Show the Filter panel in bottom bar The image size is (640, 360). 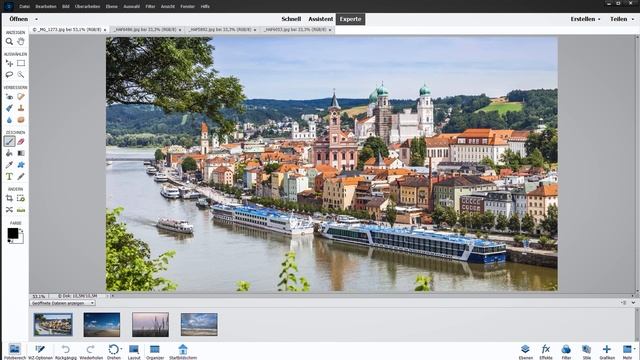coord(566,351)
